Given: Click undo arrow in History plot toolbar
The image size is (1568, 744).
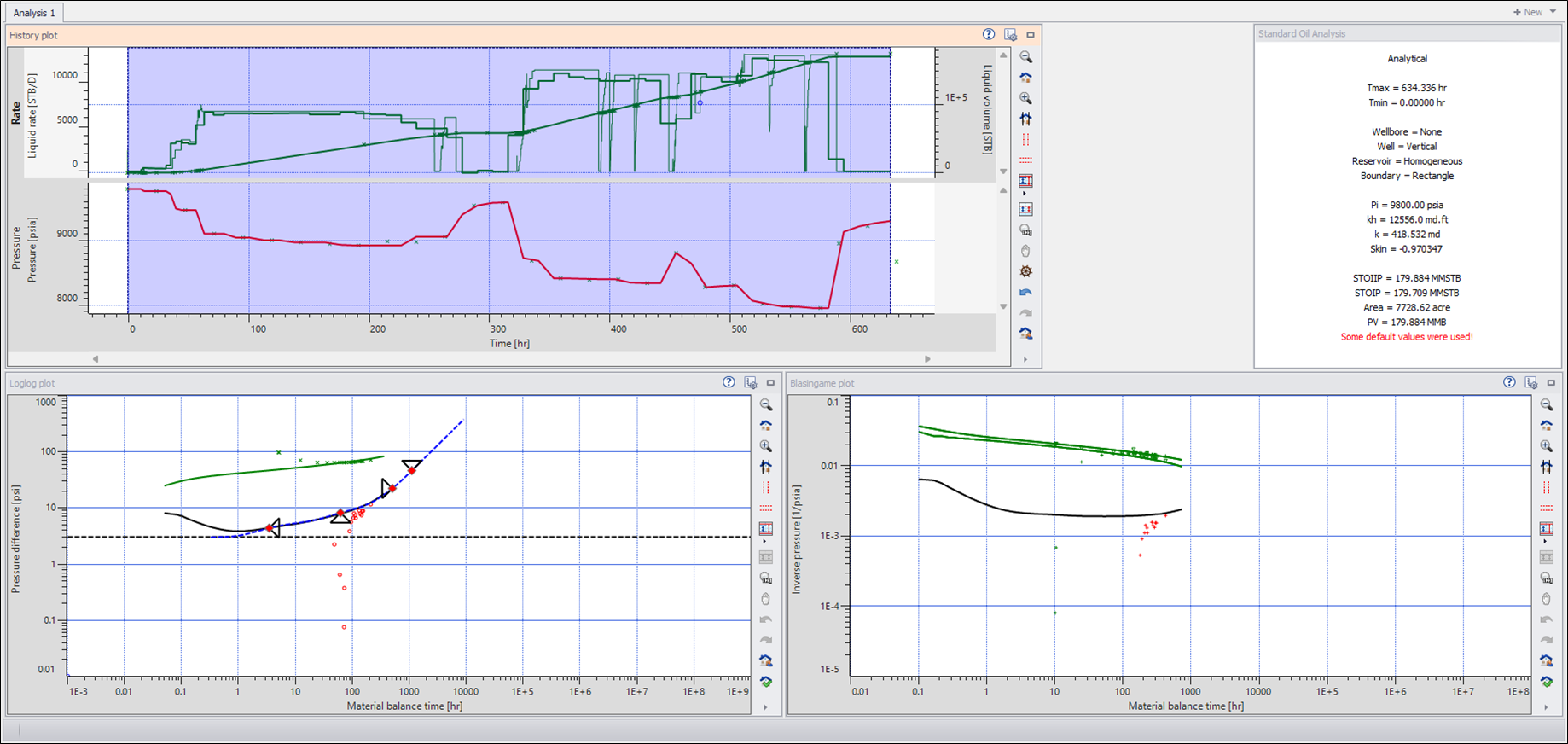Looking at the screenshot, I should point(1025,292).
